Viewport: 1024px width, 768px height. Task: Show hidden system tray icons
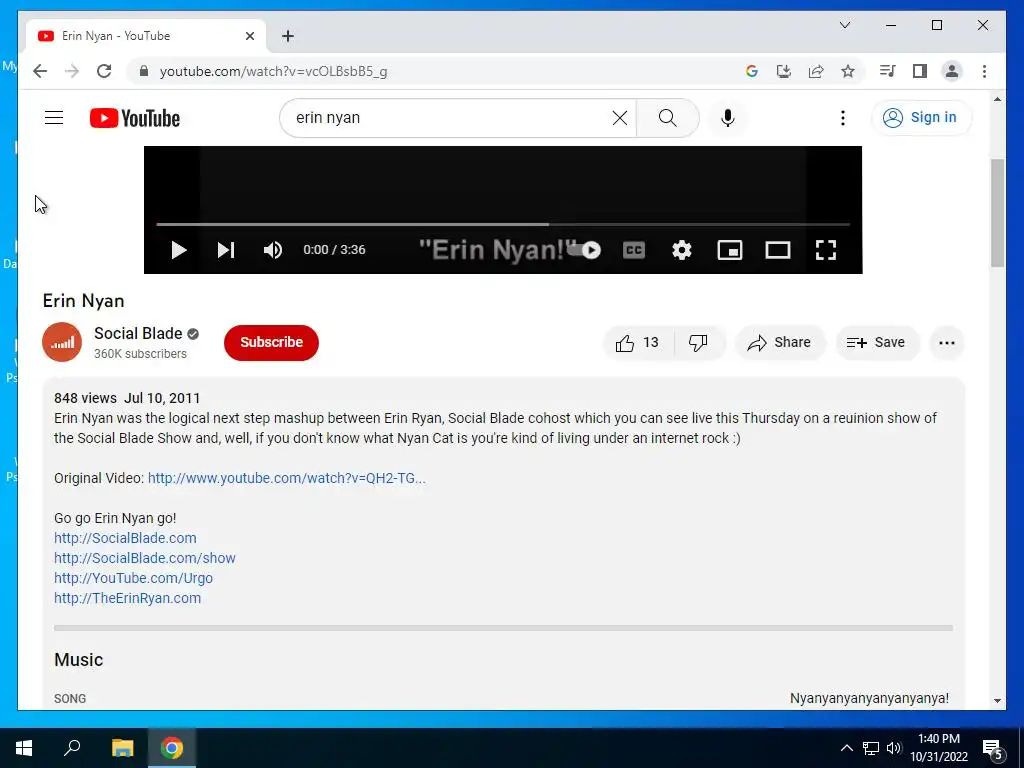[x=846, y=748]
